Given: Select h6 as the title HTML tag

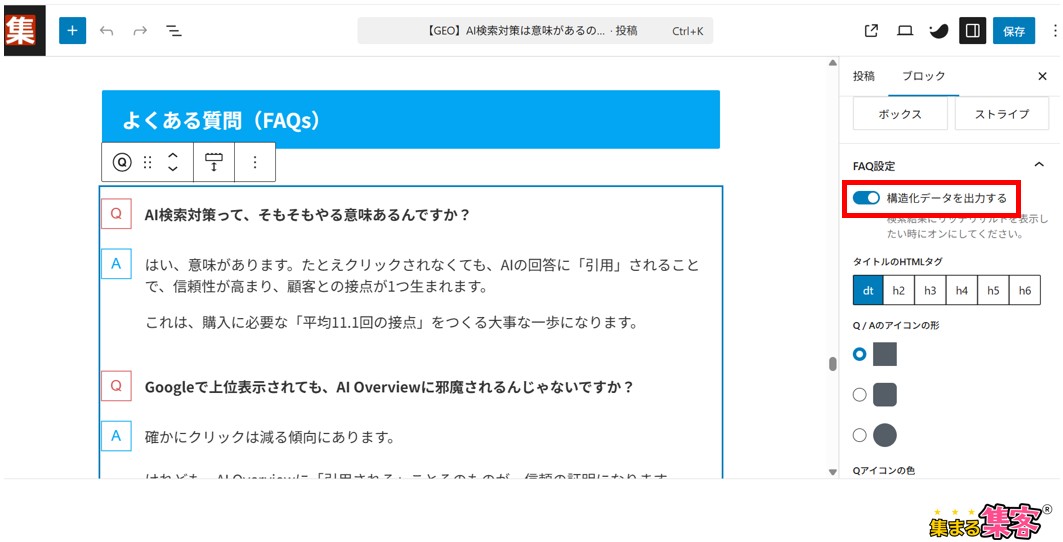Looking at the screenshot, I should coord(1025,290).
